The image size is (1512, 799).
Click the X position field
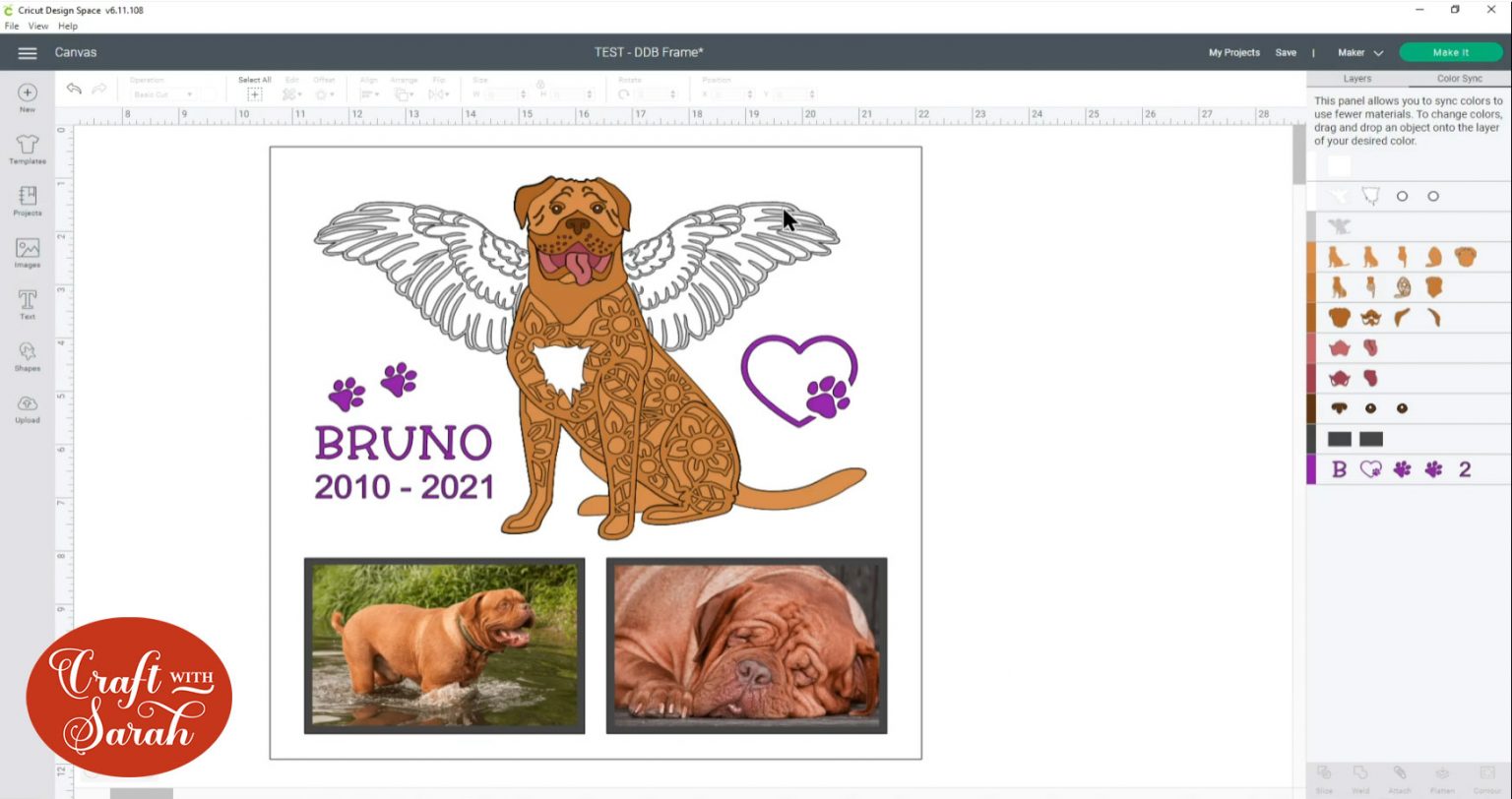pyautogui.click(x=731, y=94)
